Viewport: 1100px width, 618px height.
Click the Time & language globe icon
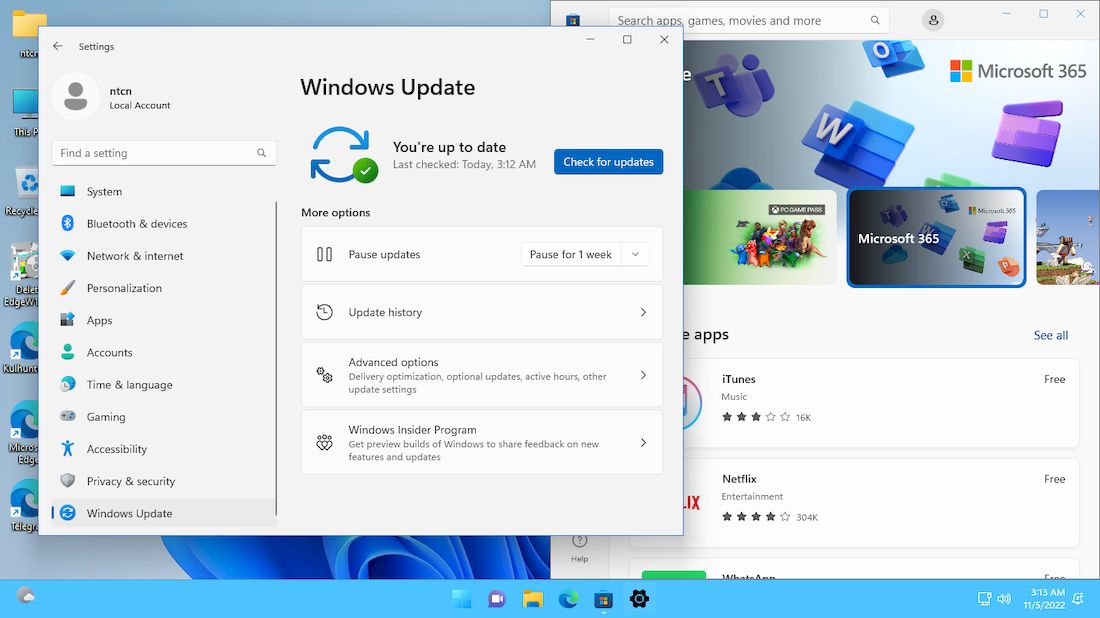point(67,384)
